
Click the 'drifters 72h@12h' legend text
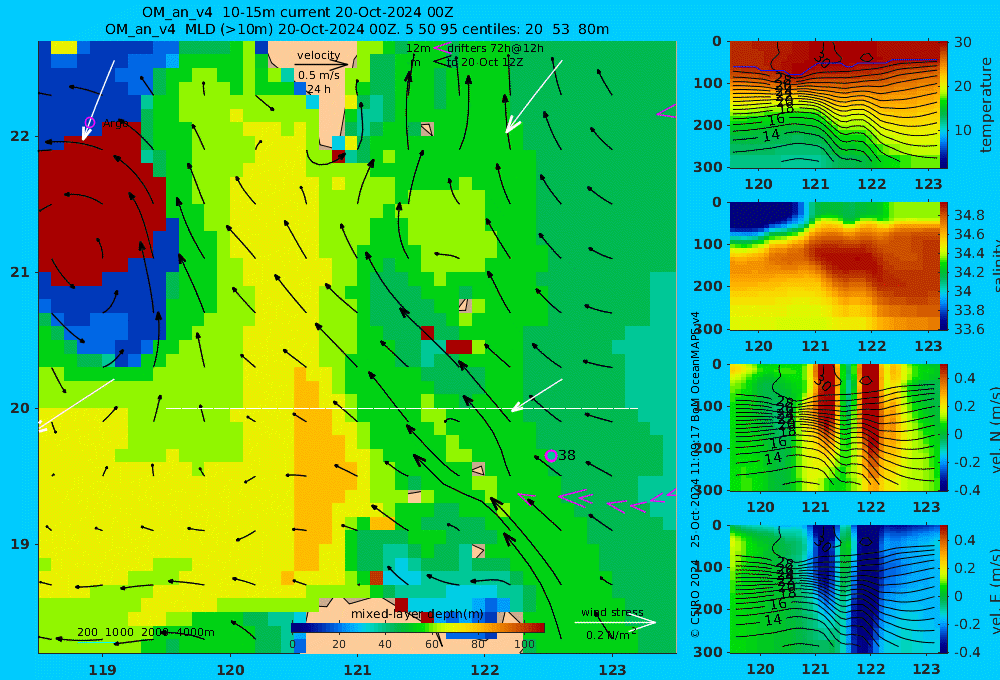tap(496, 48)
